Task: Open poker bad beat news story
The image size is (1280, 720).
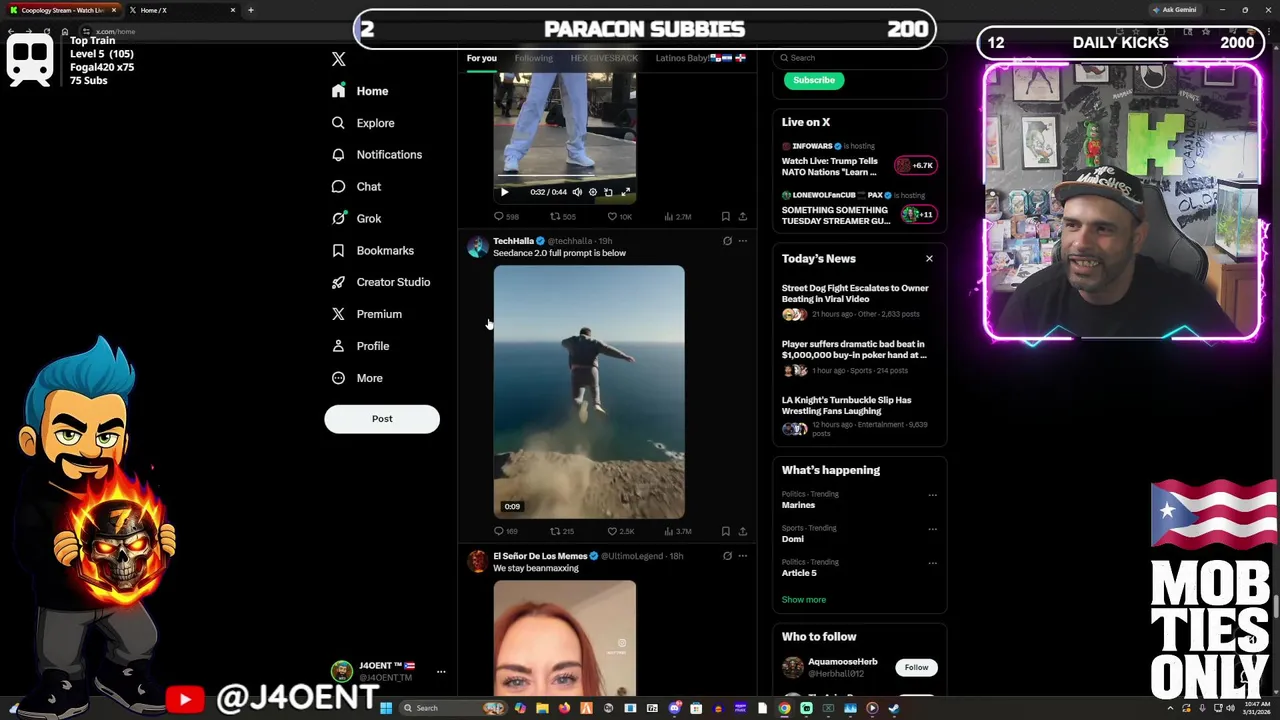Action: [860, 357]
